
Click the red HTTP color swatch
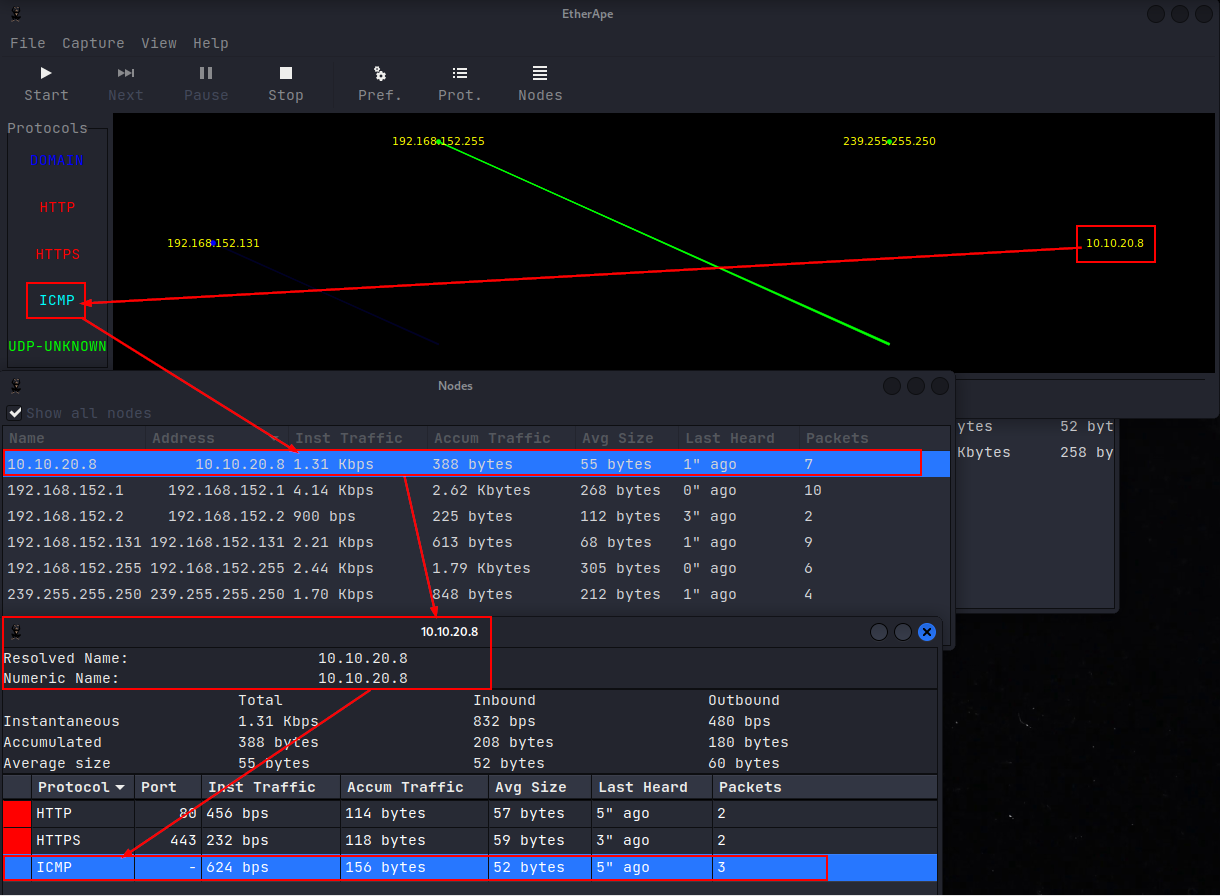pyautogui.click(x=17, y=814)
